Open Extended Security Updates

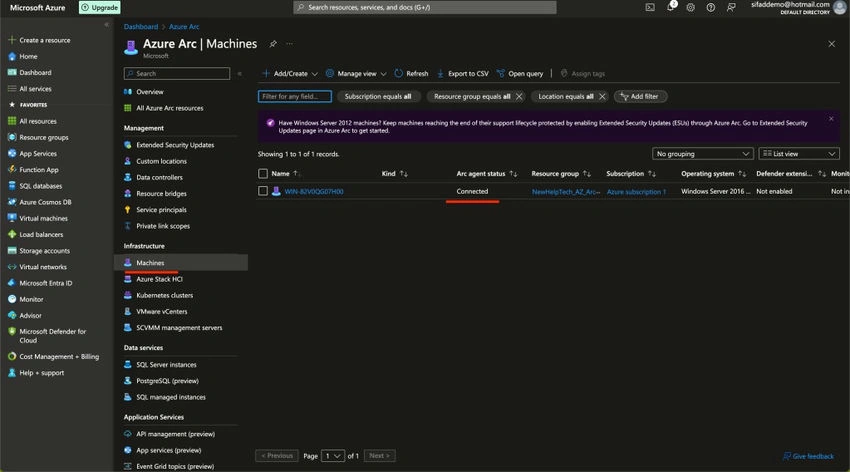175,145
